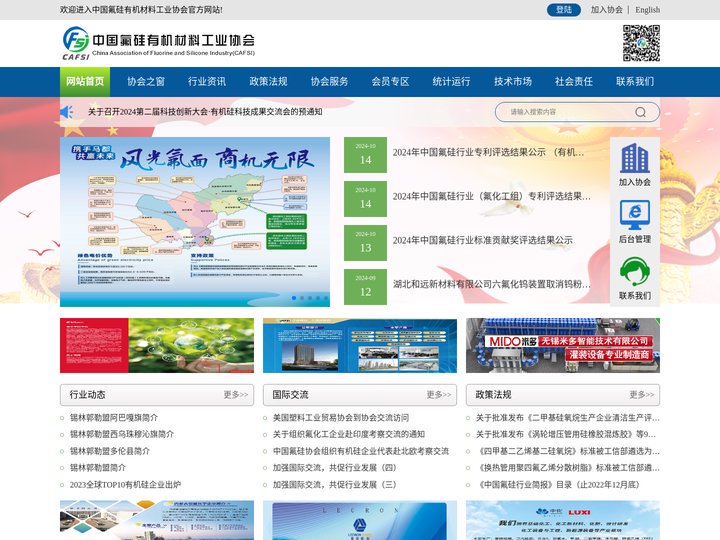Open 协会之窗 menu
The width and height of the screenshot is (720, 540).
(146, 82)
